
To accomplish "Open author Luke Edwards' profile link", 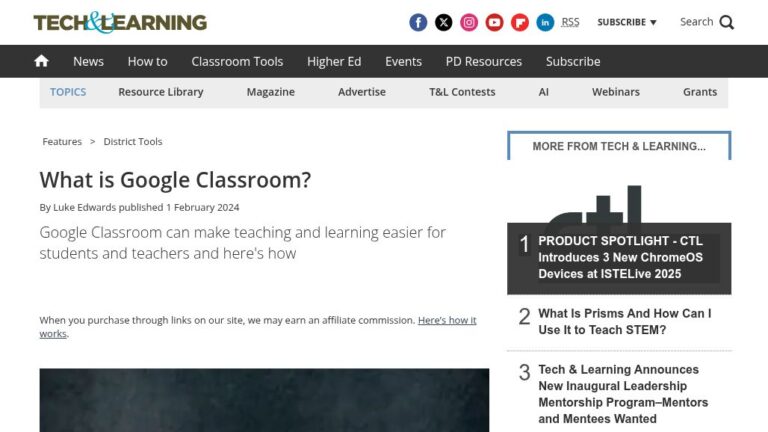I will coord(84,207).
